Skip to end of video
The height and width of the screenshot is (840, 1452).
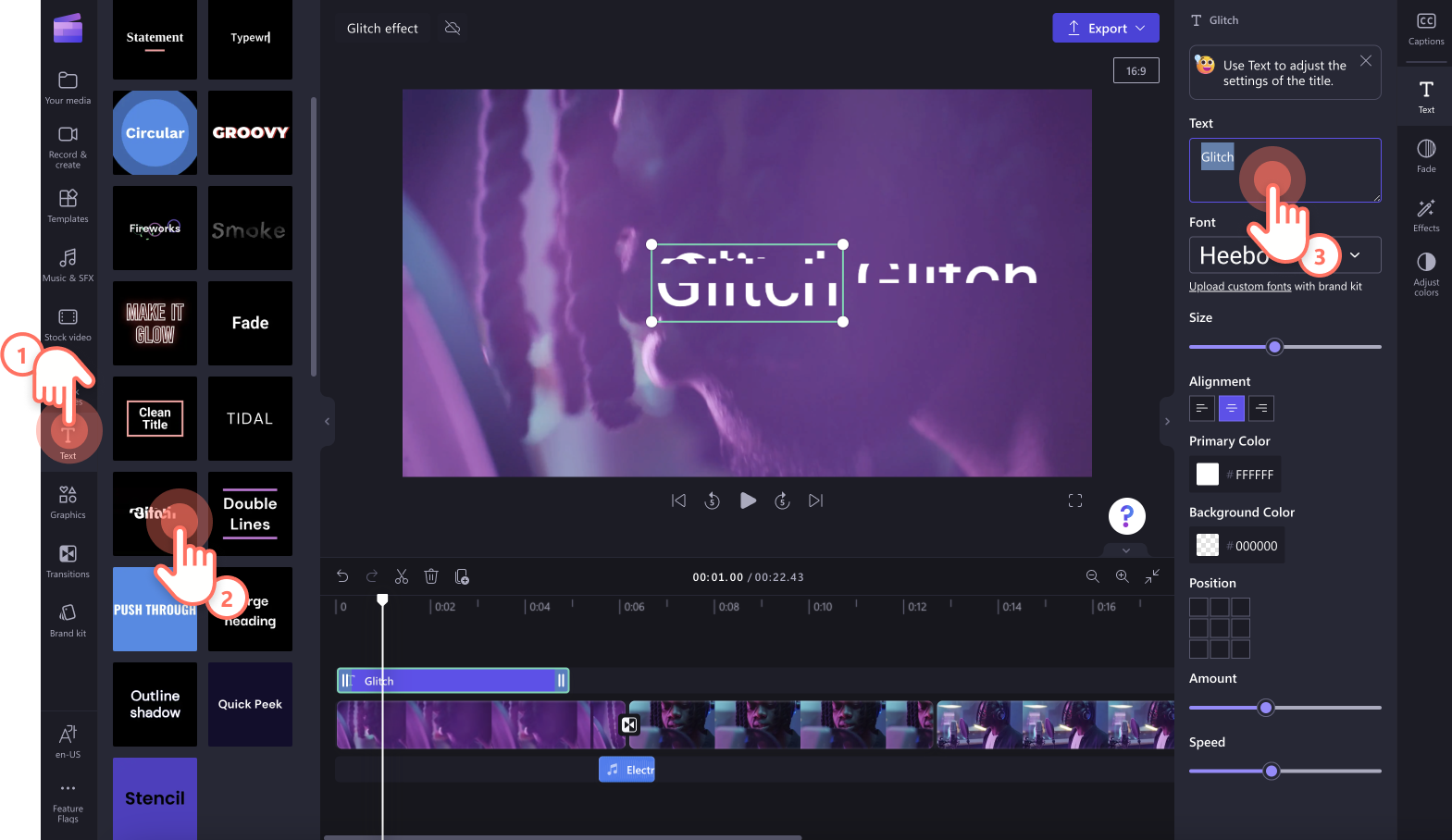pos(815,500)
